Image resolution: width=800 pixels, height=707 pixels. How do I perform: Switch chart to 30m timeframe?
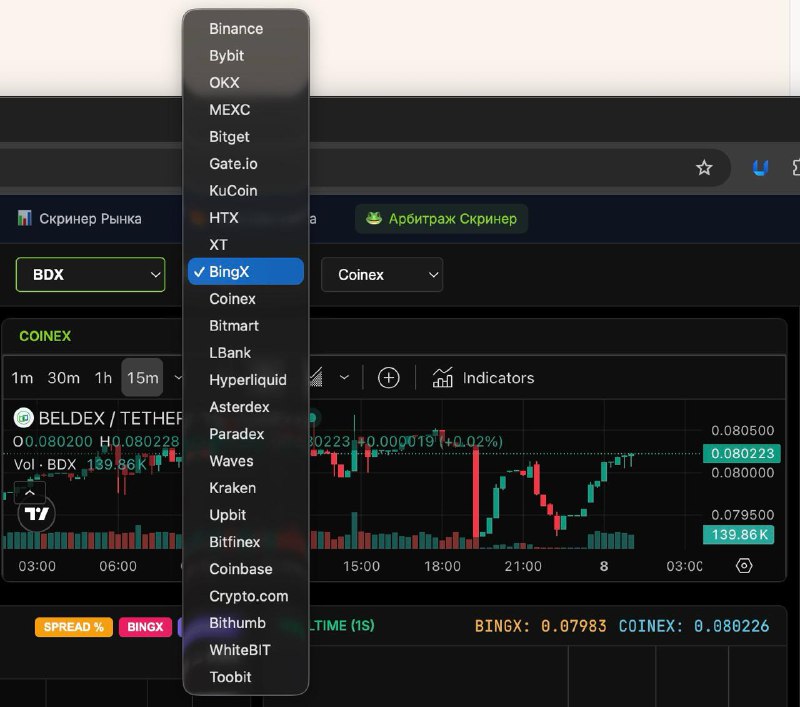pyautogui.click(x=63, y=378)
